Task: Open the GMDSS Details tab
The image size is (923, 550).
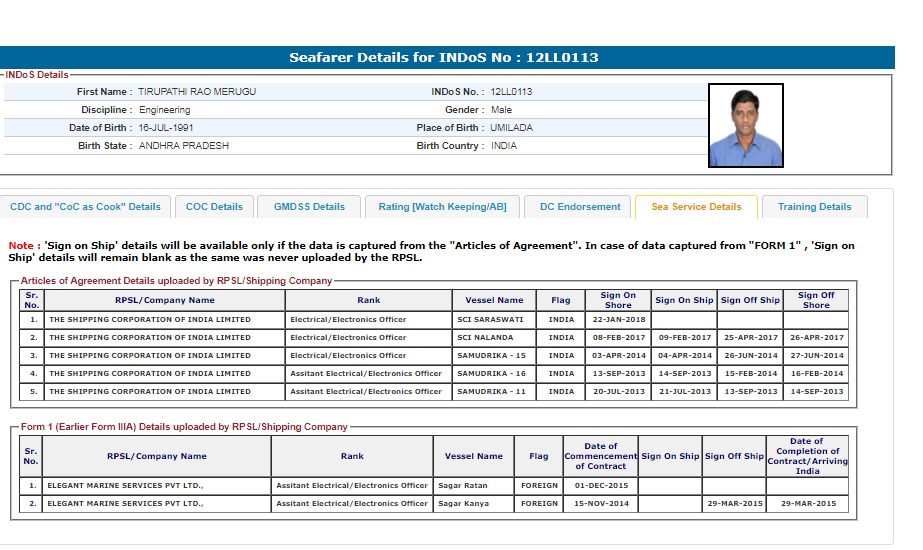Action: 309,207
